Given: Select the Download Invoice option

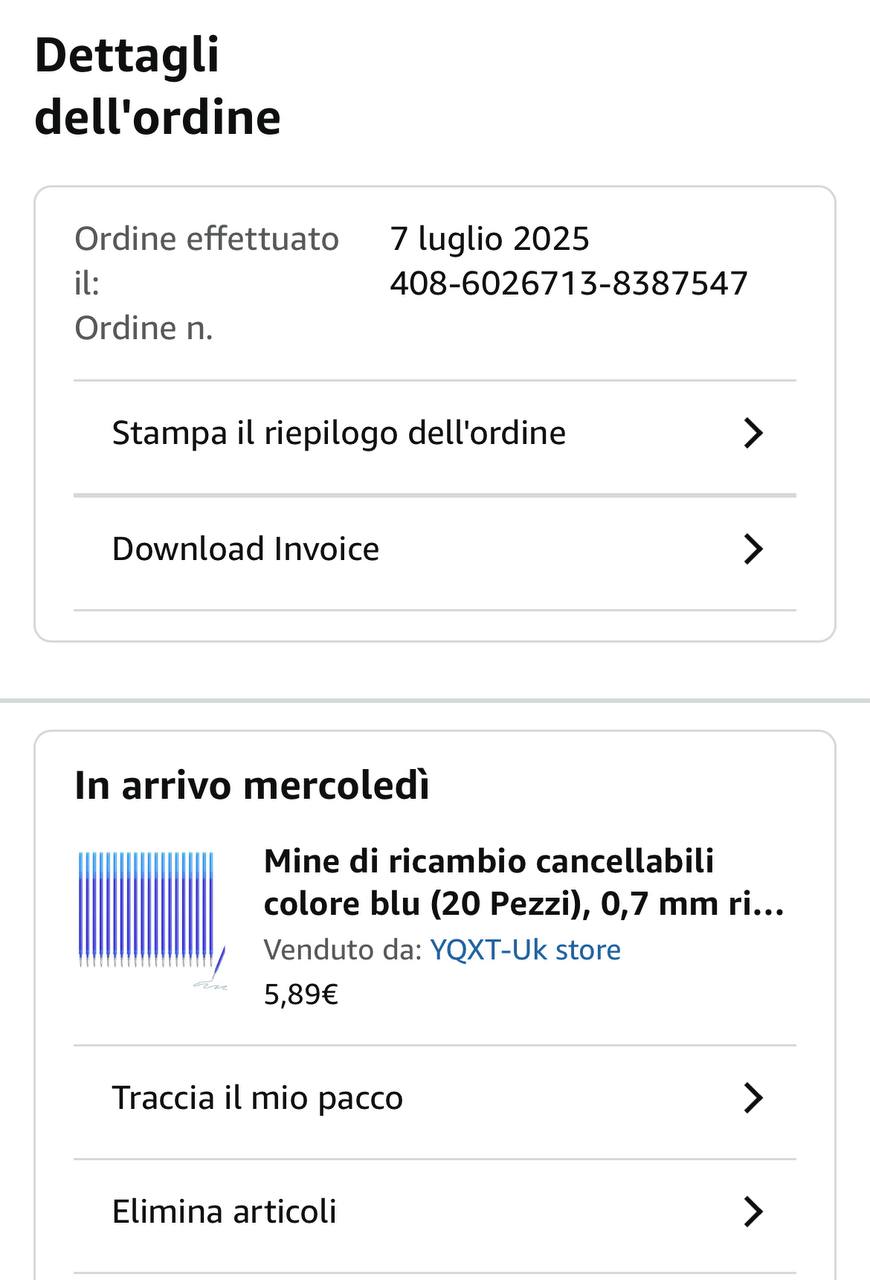Looking at the screenshot, I should click(246, 549).
